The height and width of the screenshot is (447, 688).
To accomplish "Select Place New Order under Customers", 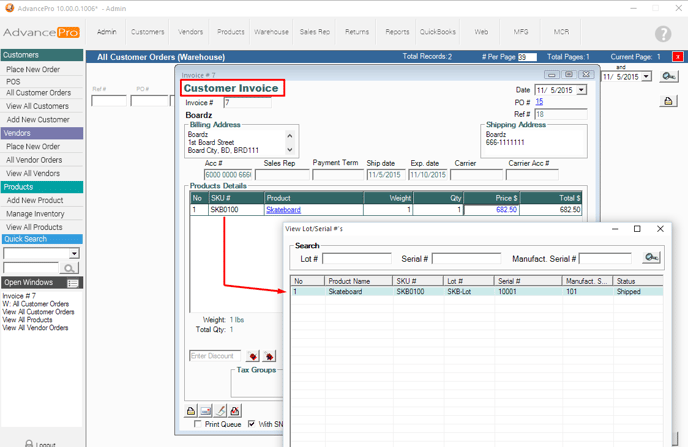I will coord(33,69).
